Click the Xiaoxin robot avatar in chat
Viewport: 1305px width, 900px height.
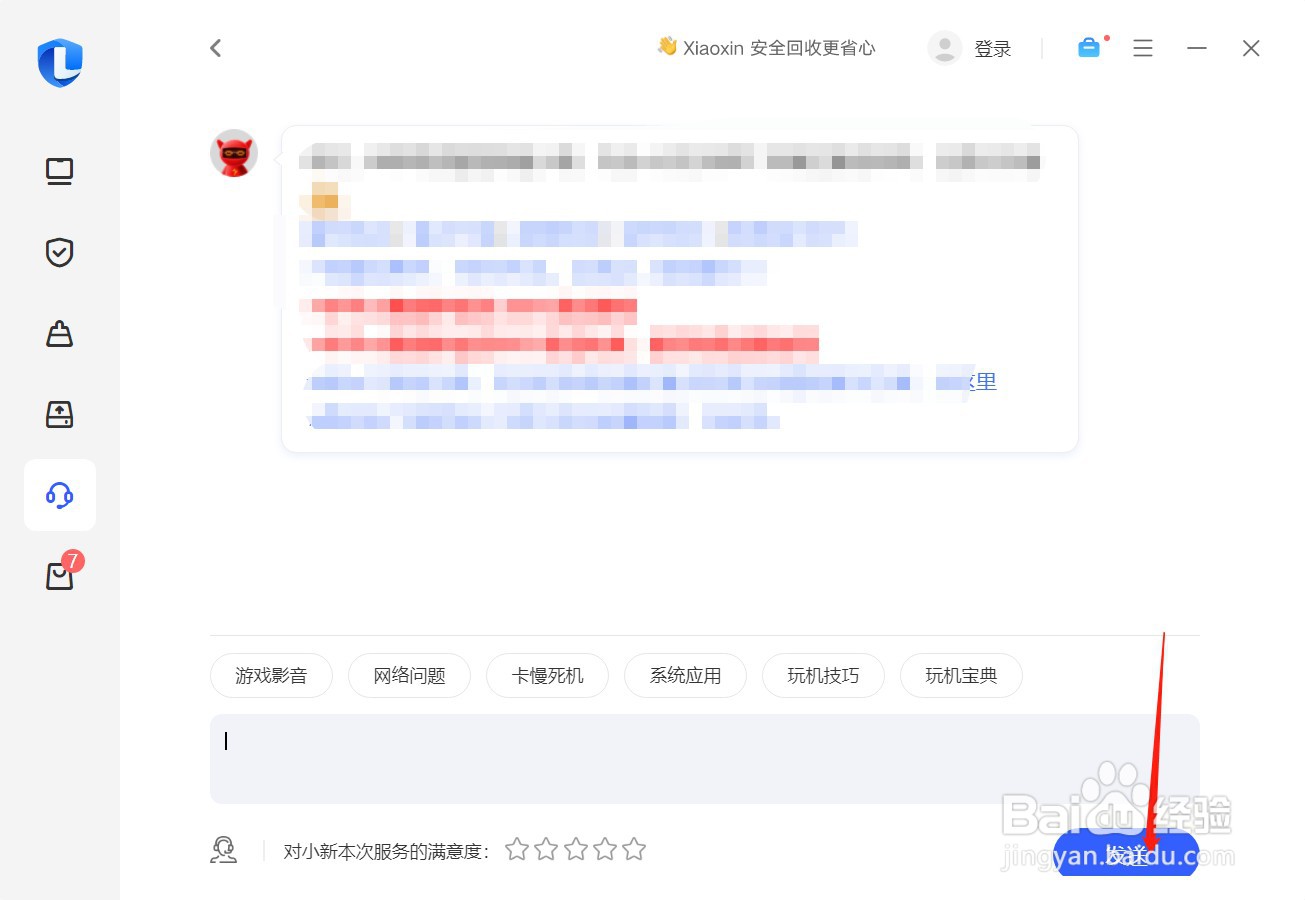(x=233, y=153)
